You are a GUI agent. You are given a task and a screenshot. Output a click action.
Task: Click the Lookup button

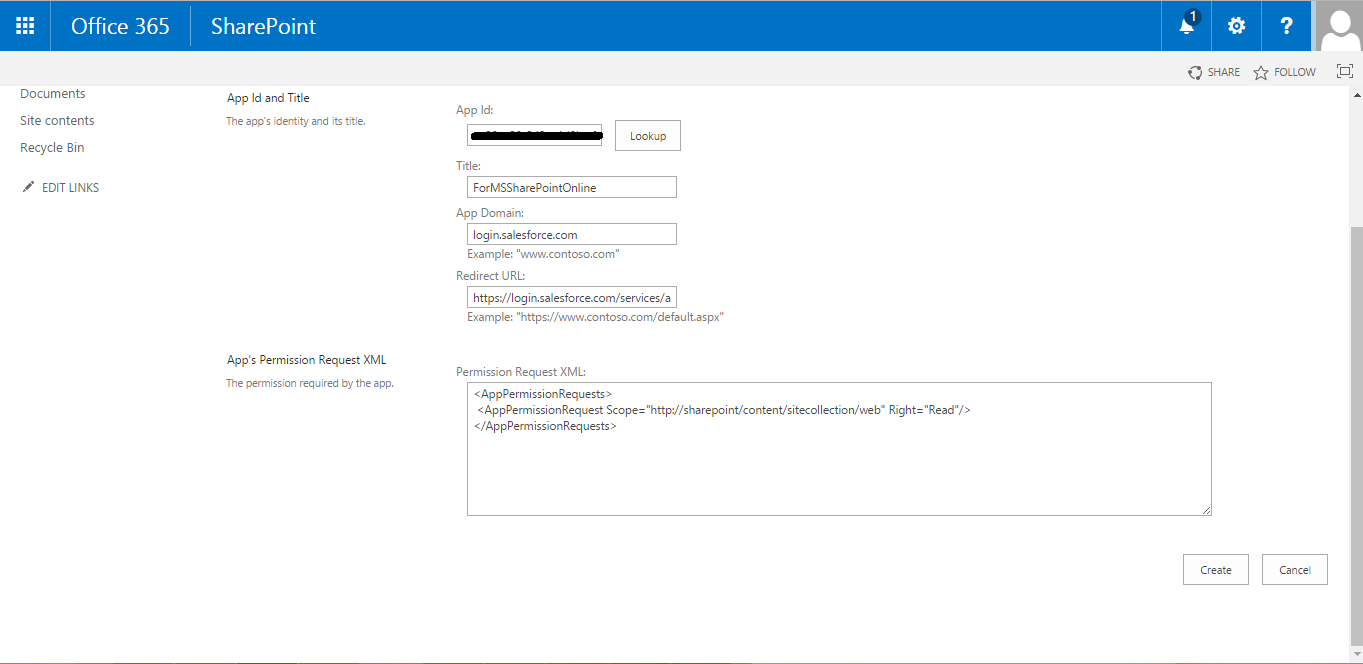pos(648,136)
